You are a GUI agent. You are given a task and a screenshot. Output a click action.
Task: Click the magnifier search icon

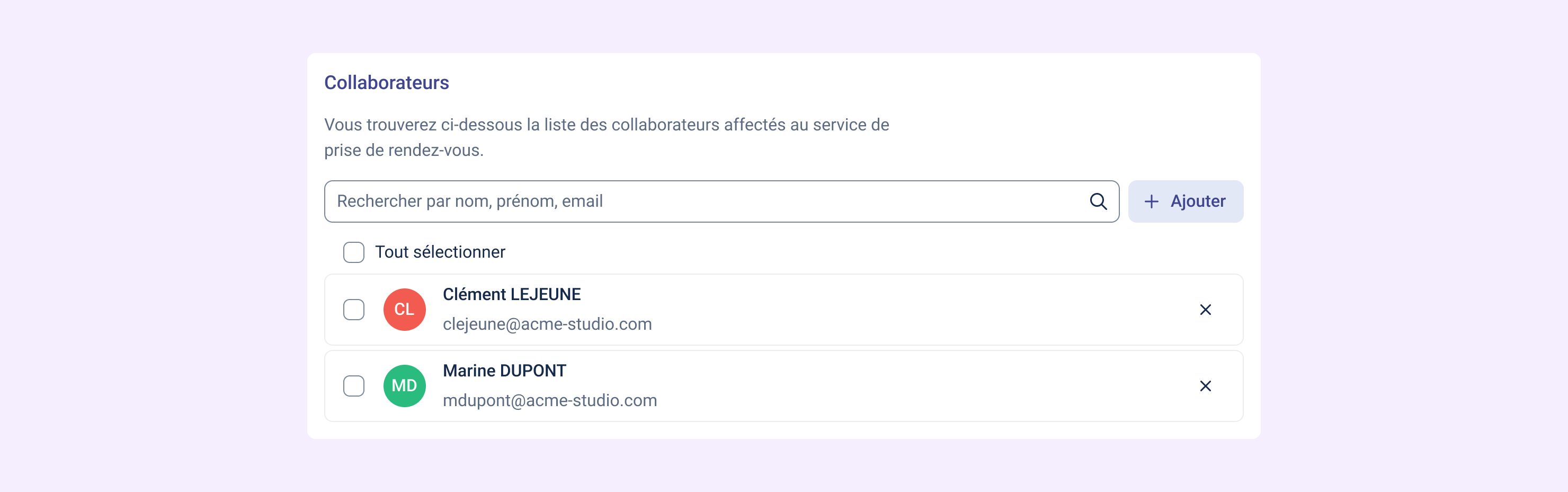(1098, 201)
